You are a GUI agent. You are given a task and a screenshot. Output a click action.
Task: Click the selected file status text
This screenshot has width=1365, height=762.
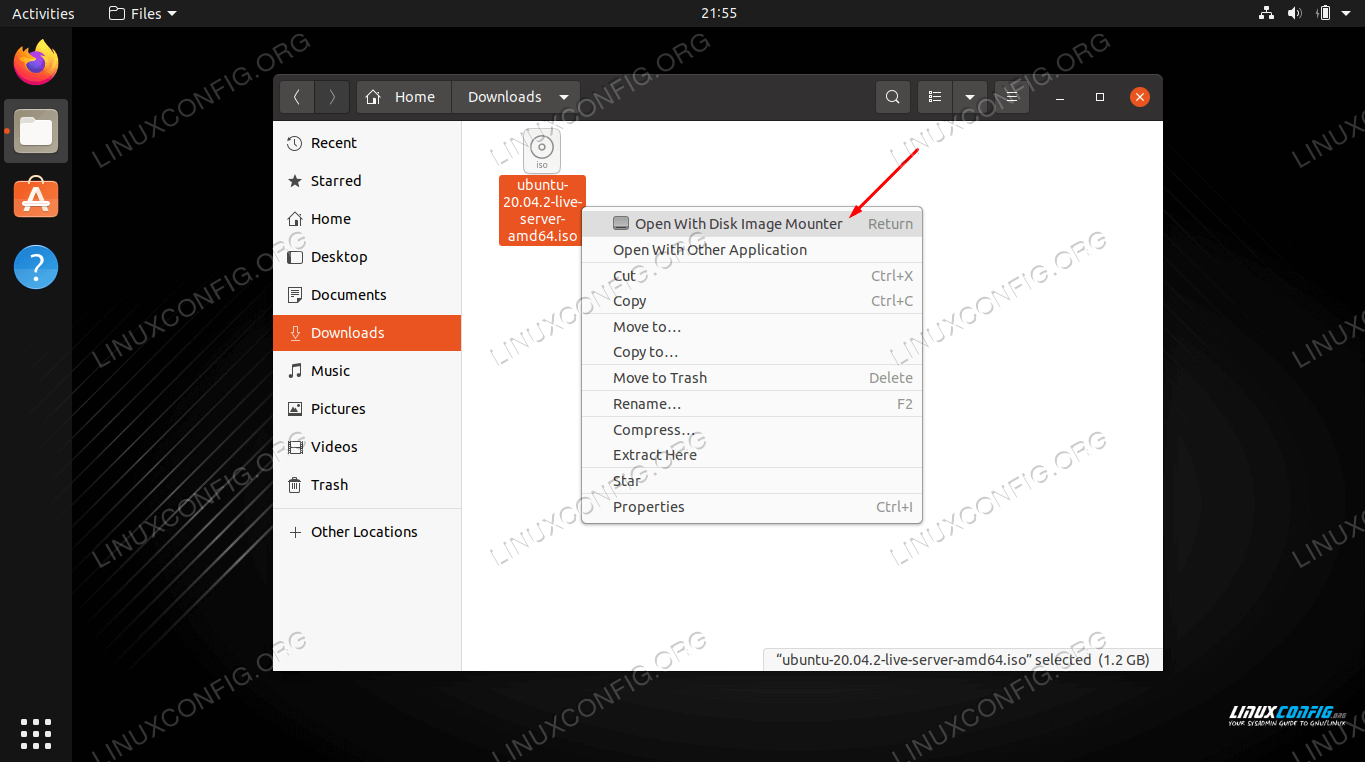963,660
